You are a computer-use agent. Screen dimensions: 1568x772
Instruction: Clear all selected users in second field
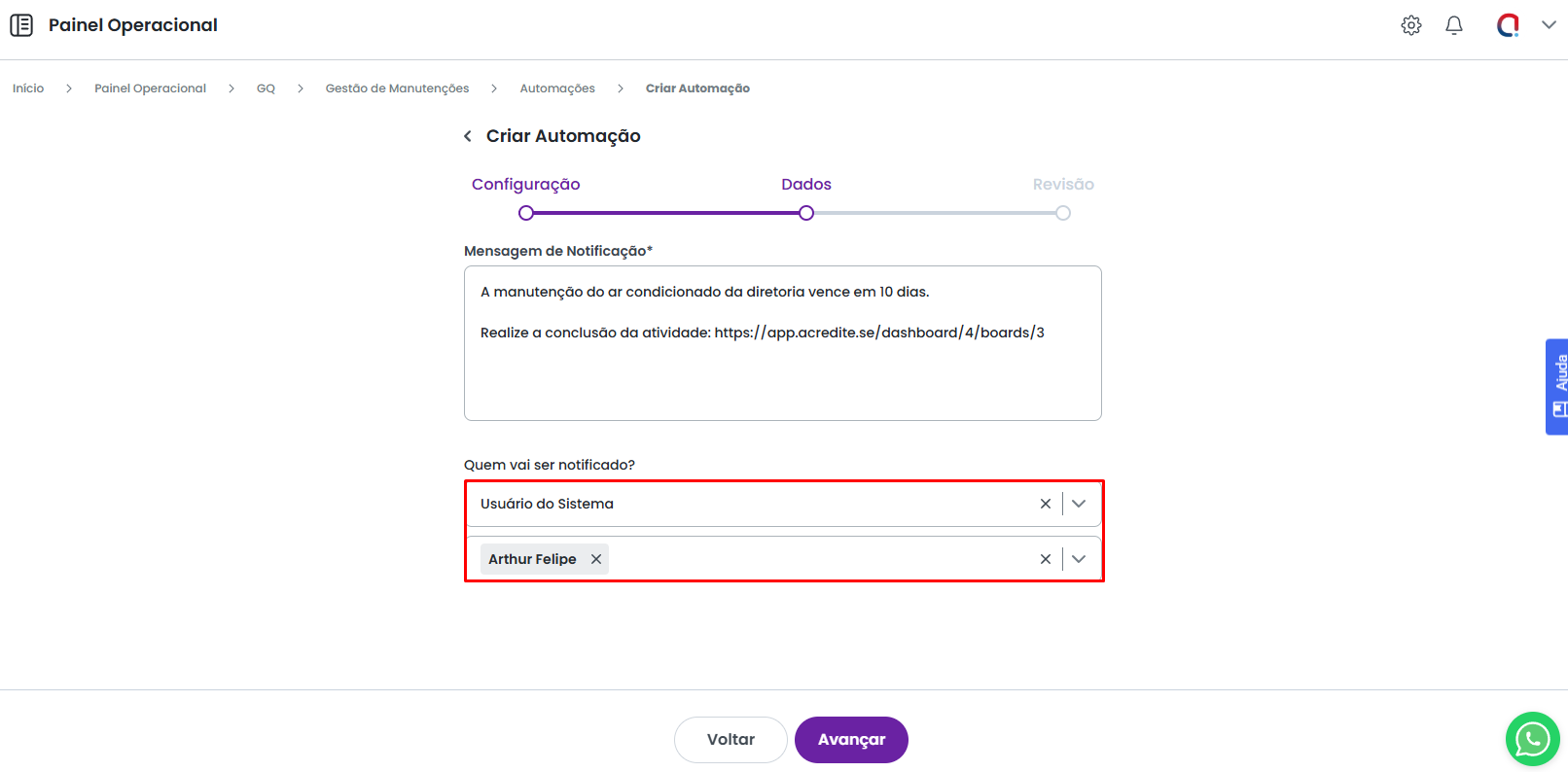coord(1045,559)
